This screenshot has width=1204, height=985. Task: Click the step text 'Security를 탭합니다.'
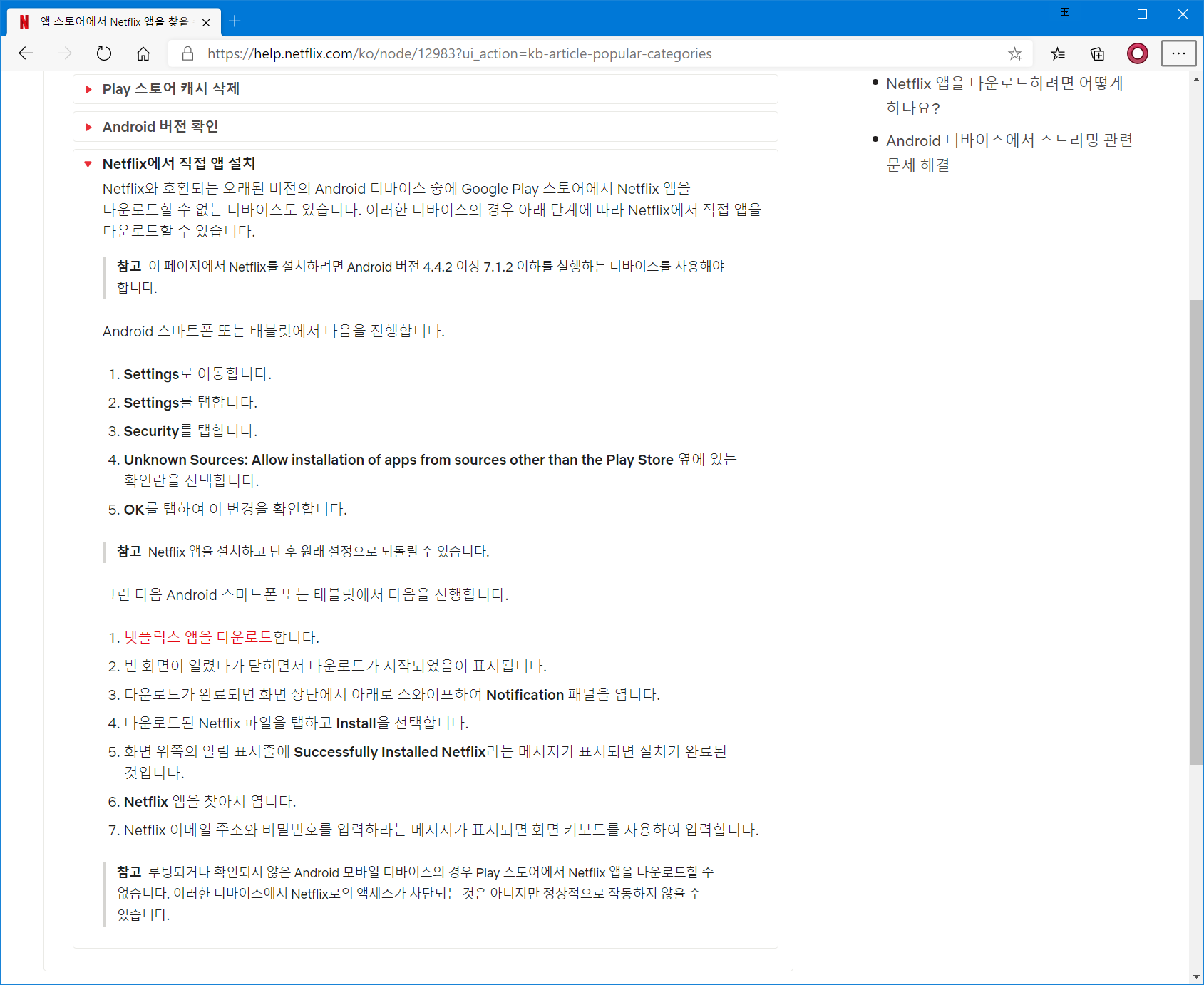pyautogui.click(x=190, y=431)
